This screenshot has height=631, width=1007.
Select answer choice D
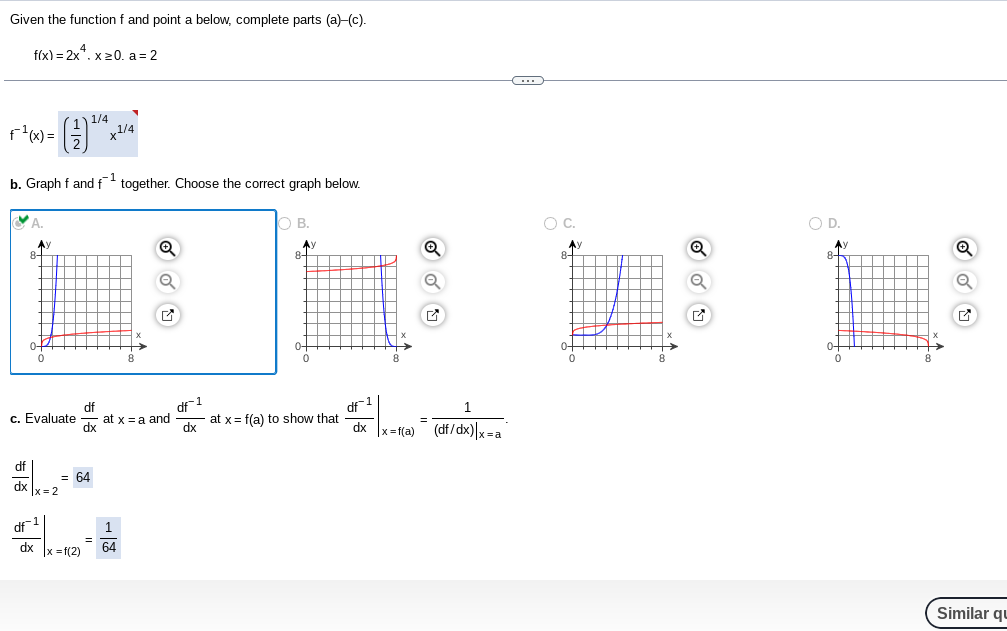[x=816, y=223]
